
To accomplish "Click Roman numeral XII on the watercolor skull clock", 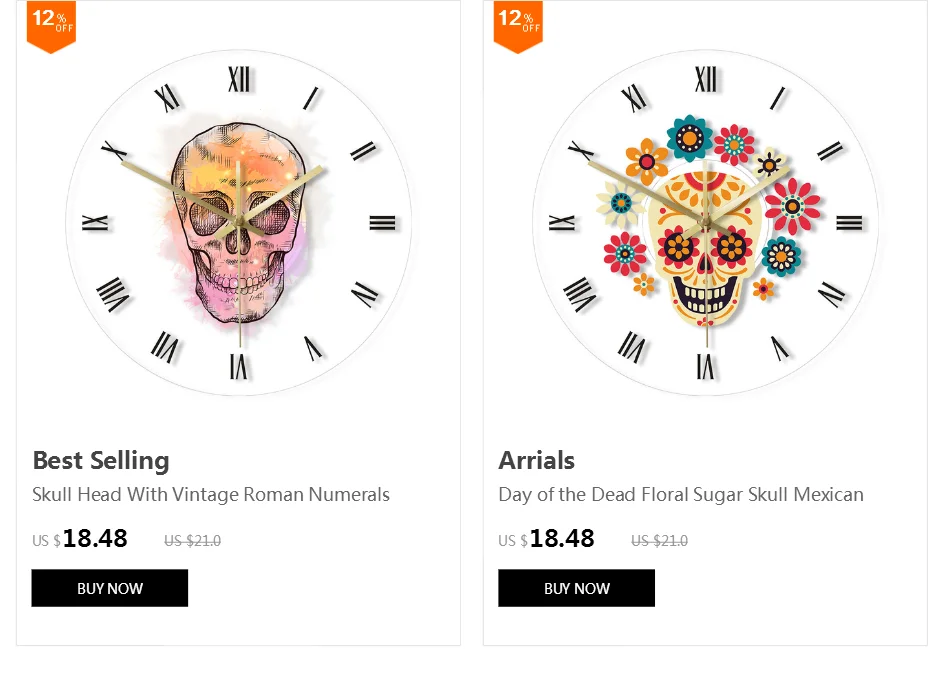I will (x=239, y=78).
